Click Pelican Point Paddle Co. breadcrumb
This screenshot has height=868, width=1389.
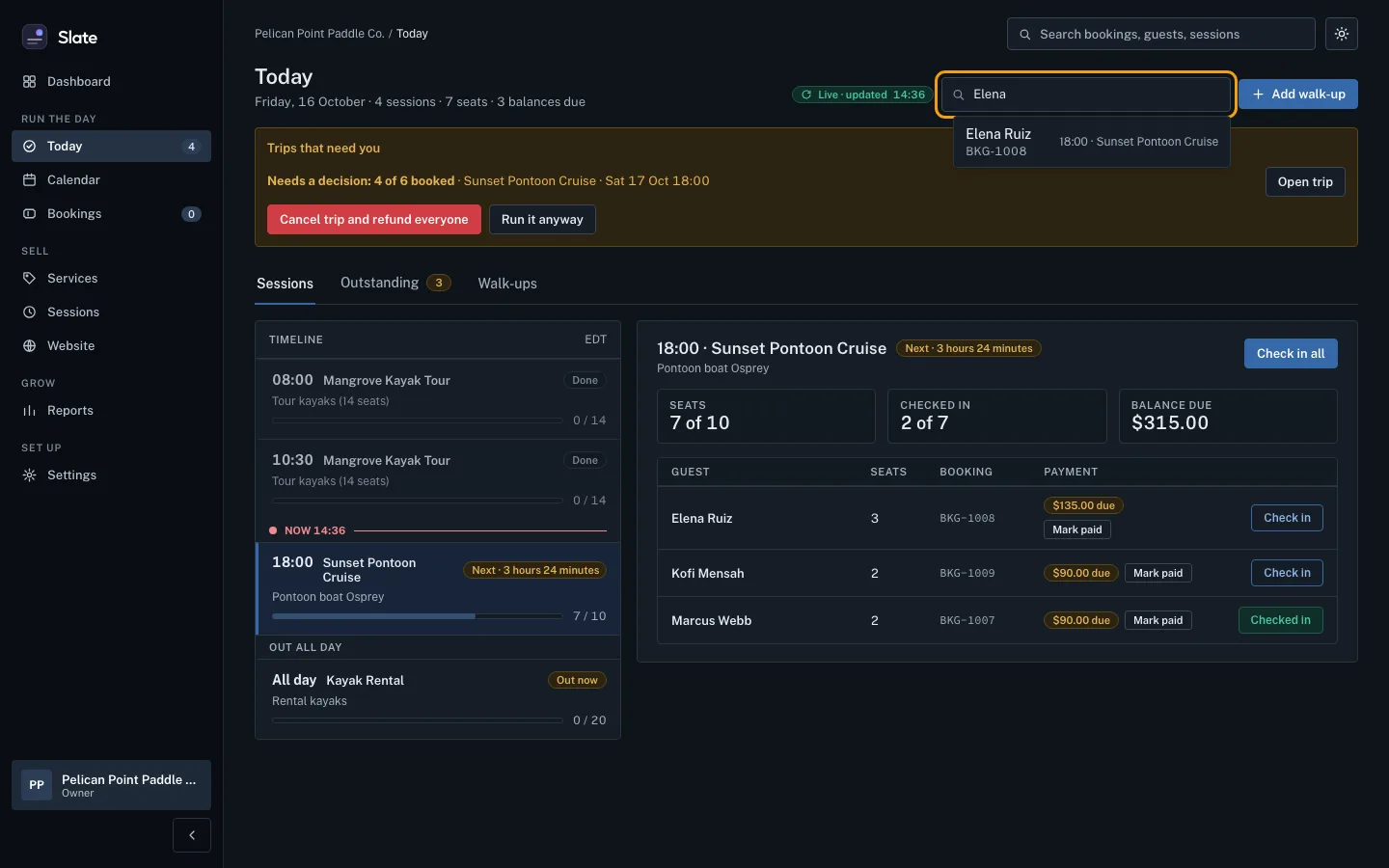tap(319, 34)
